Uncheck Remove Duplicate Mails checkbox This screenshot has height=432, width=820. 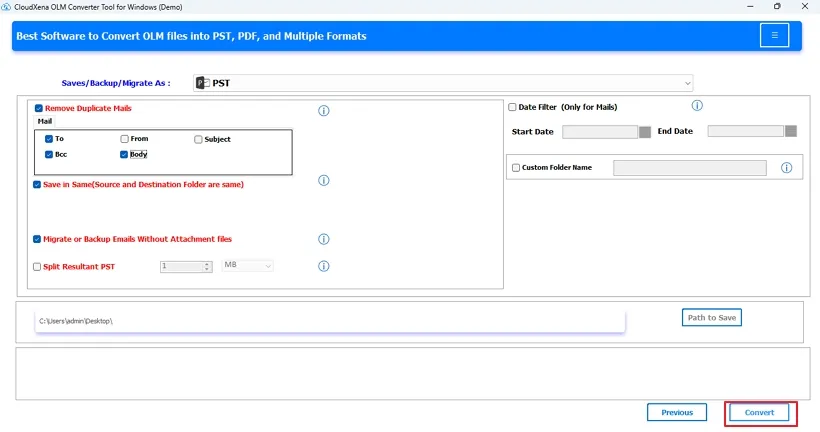(x=39, y=108)
